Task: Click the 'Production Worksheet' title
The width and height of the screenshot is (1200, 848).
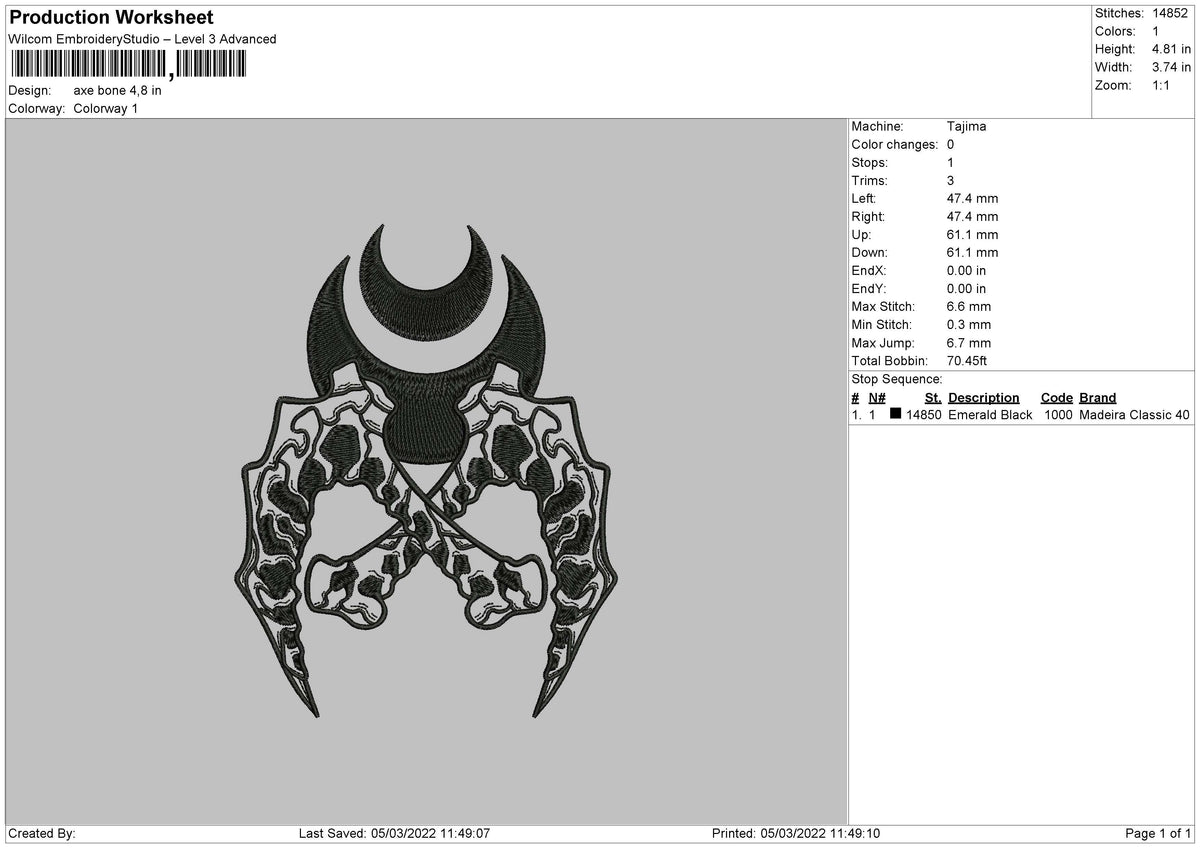Action: [x=110, y=17]
